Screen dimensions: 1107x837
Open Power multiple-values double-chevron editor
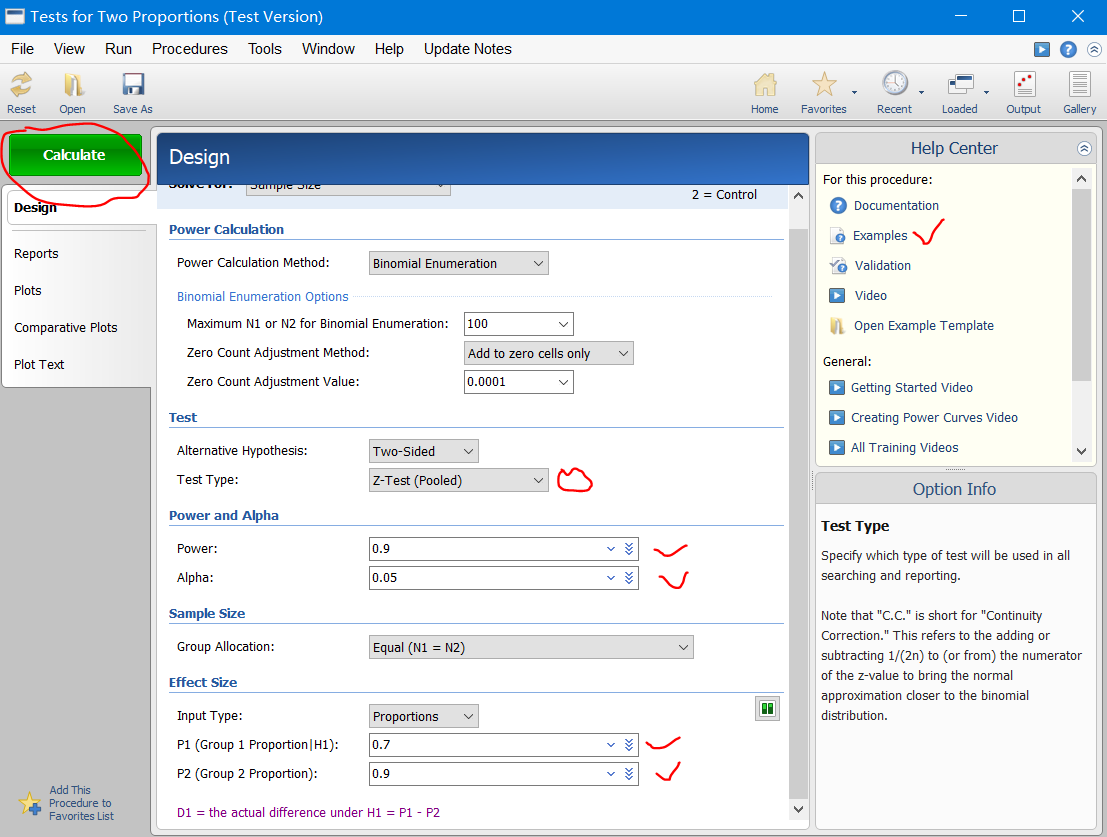coord(629,549)
